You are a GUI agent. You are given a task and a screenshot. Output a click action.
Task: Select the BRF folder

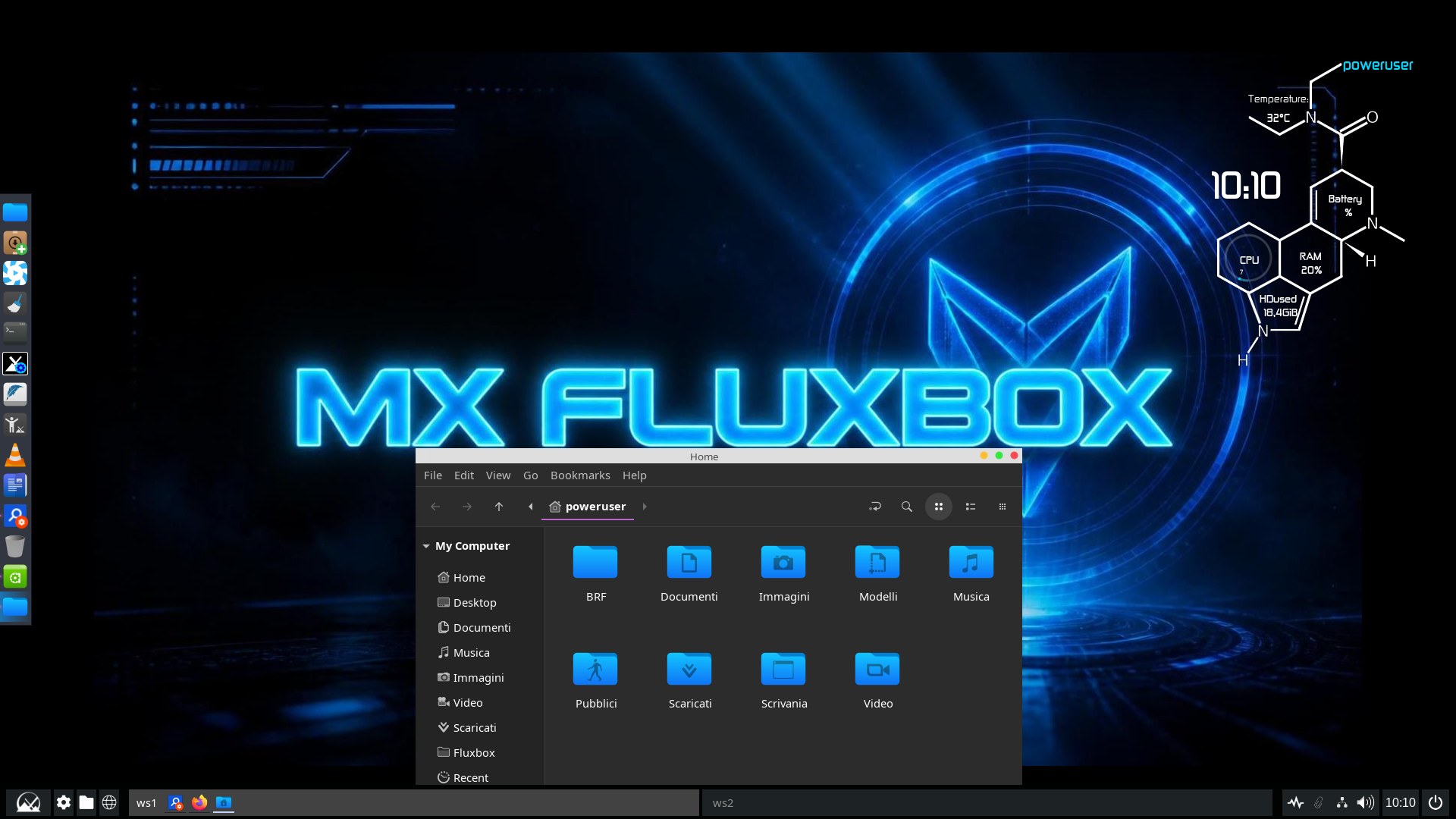coord(595,573)
